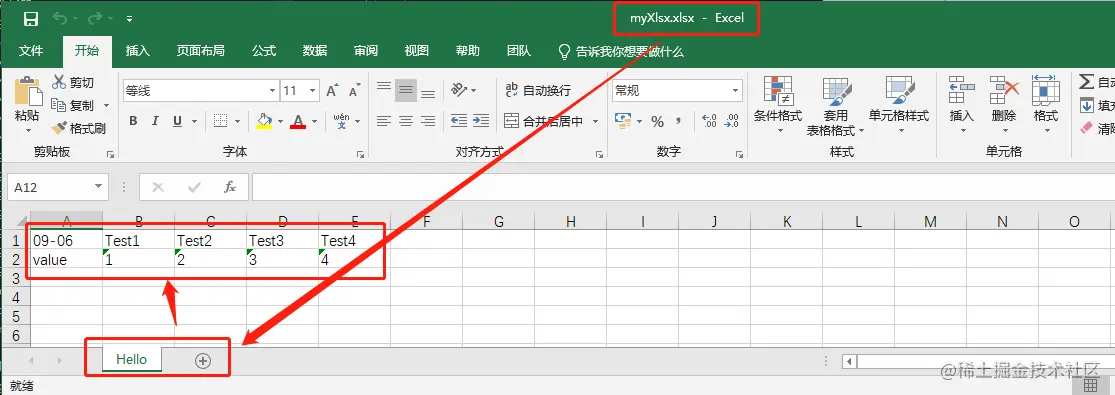This screenshot has width=1115, height=395.
Task: Switch to the 公式 ribbon tab
Action: (264, 51)
